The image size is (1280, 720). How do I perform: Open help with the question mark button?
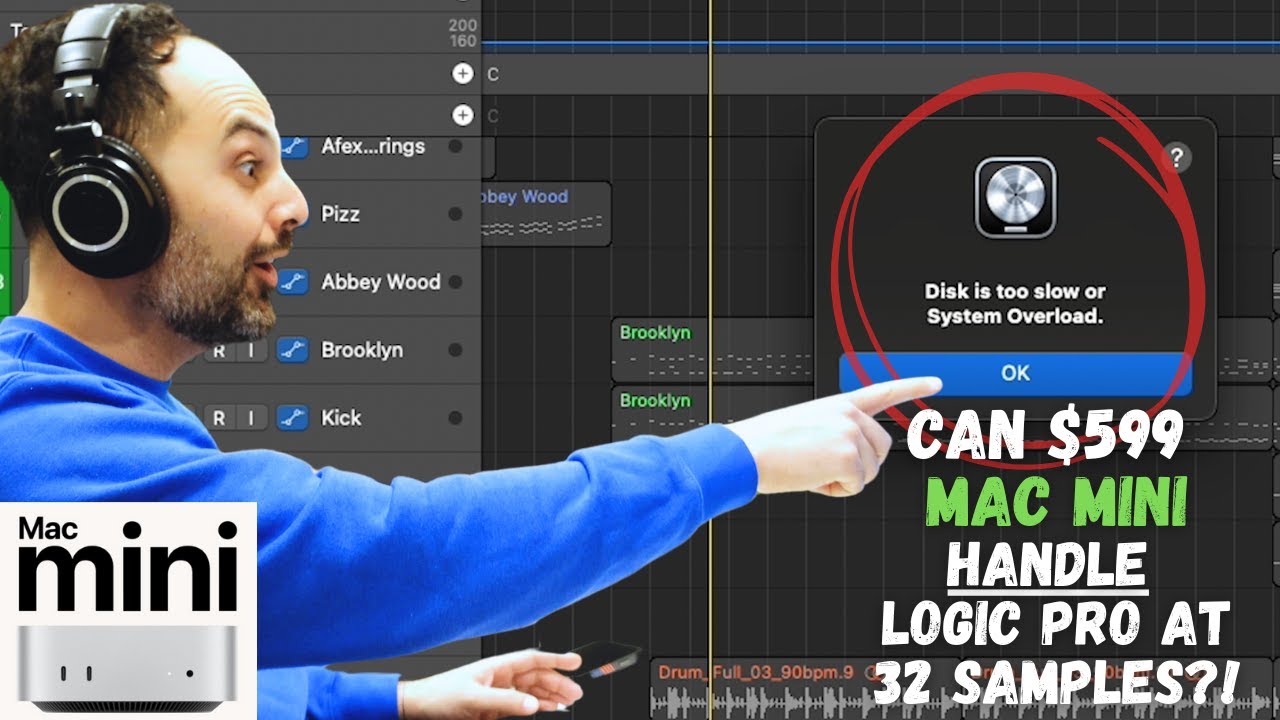1177,157
